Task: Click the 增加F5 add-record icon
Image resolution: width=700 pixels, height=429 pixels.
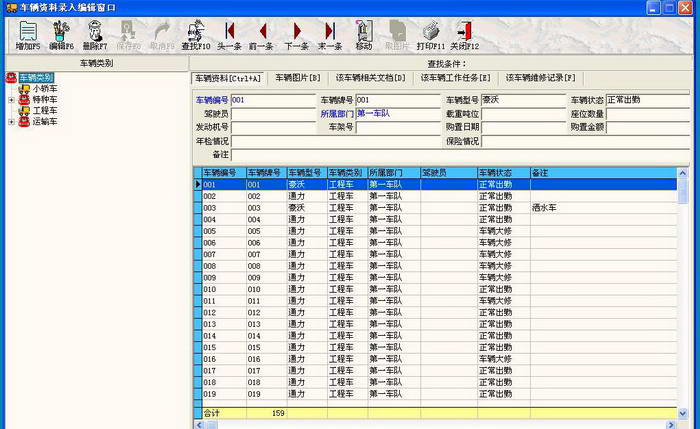Action: (x=28, y=31)
